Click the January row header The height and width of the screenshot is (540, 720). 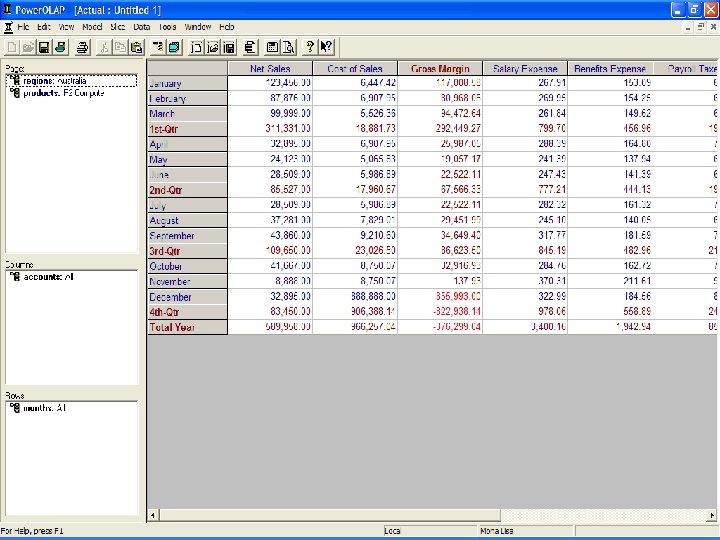(187, 83)
